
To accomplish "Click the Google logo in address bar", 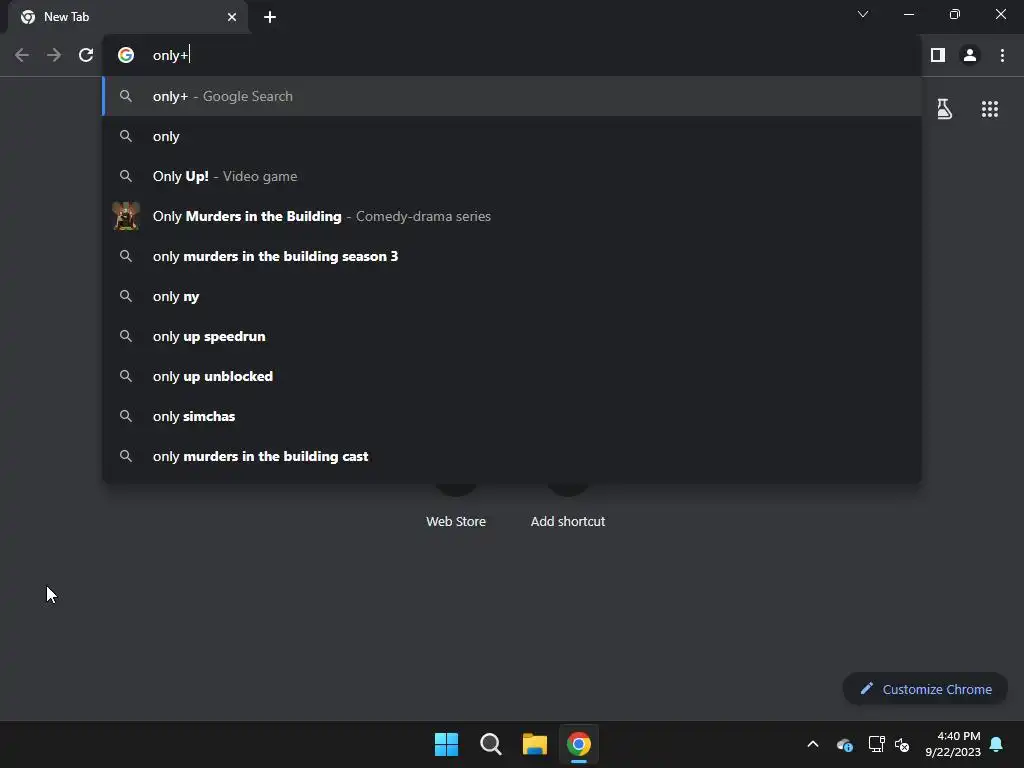I will click(126, 56).
